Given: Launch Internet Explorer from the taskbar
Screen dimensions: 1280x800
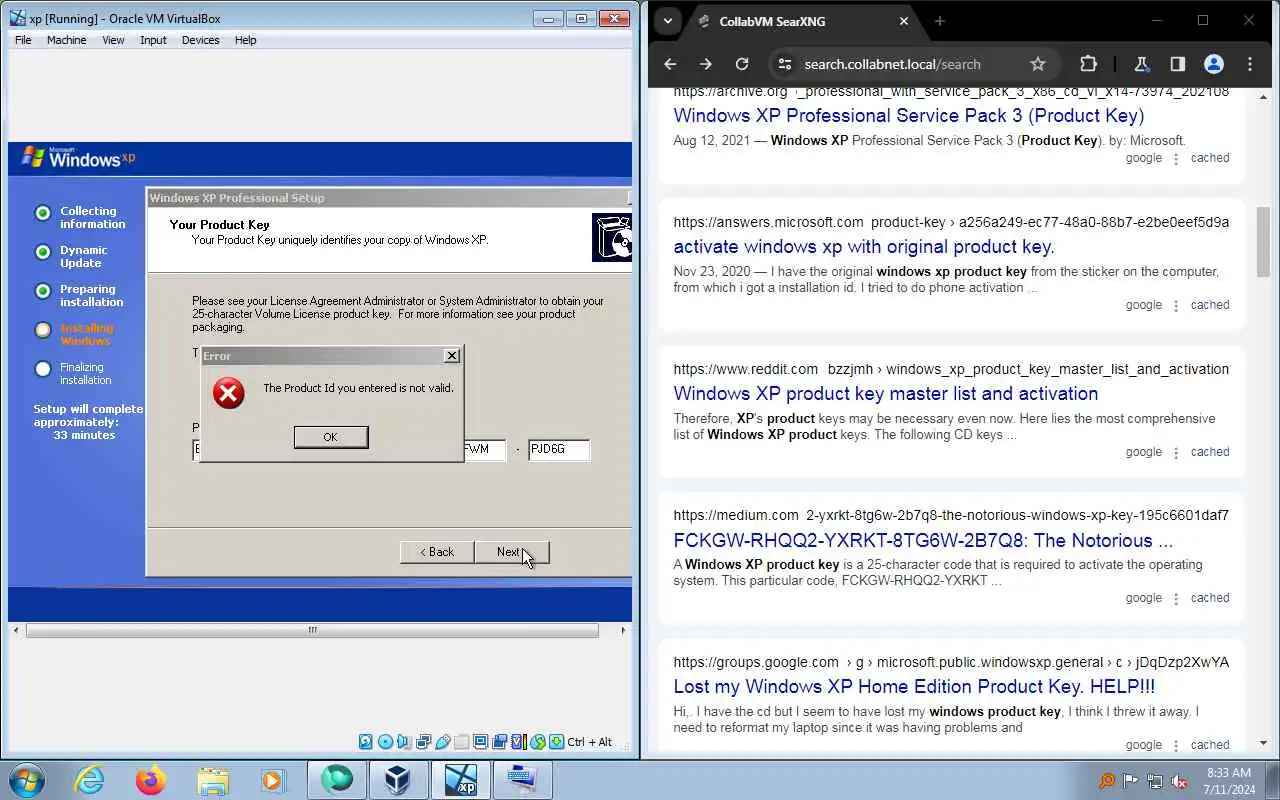Looking at the screenshot, I should tap(90, 780).
